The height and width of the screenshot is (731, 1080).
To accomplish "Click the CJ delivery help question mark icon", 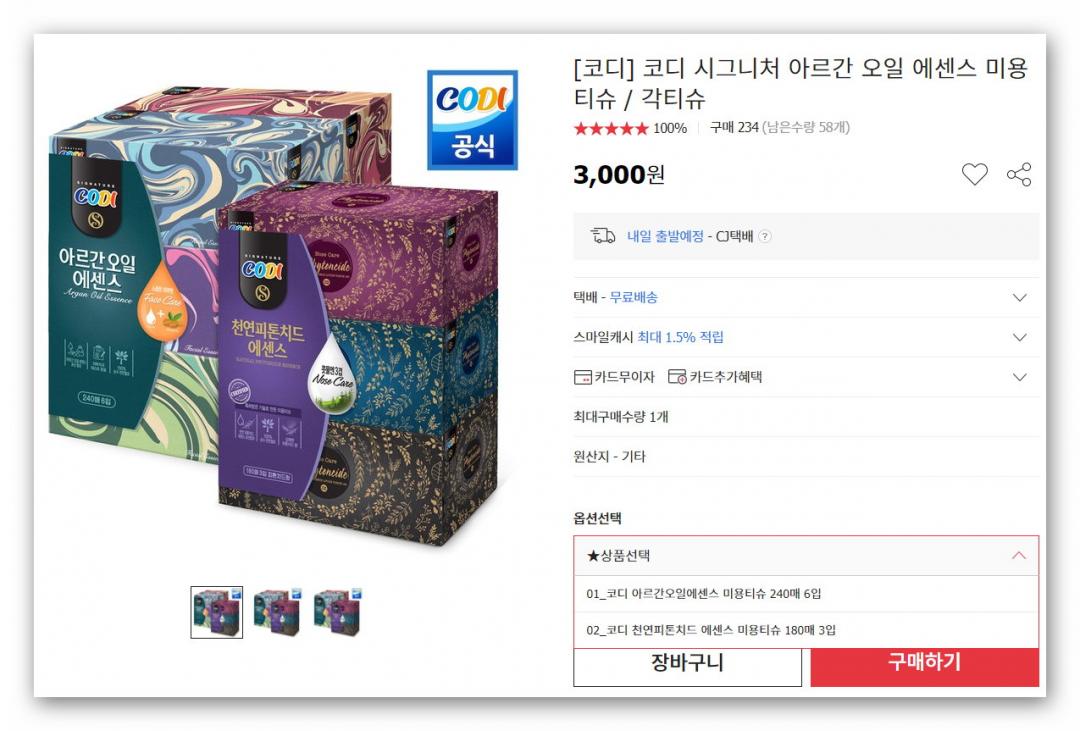I will click(765, 236).
